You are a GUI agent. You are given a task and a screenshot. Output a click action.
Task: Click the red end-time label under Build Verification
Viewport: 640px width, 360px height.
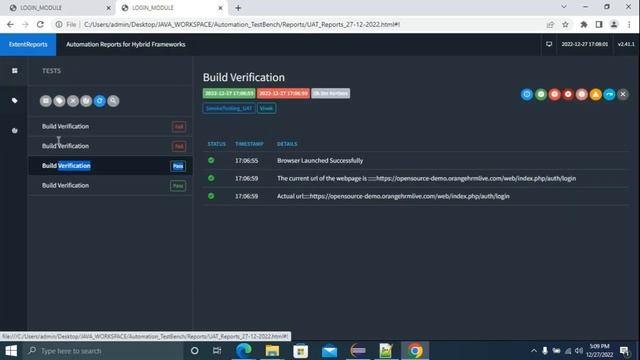[283, 93]
